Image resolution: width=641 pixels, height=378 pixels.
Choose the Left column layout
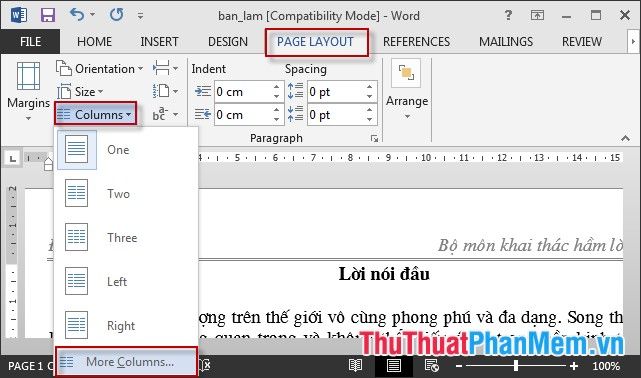tap(126, 281)
